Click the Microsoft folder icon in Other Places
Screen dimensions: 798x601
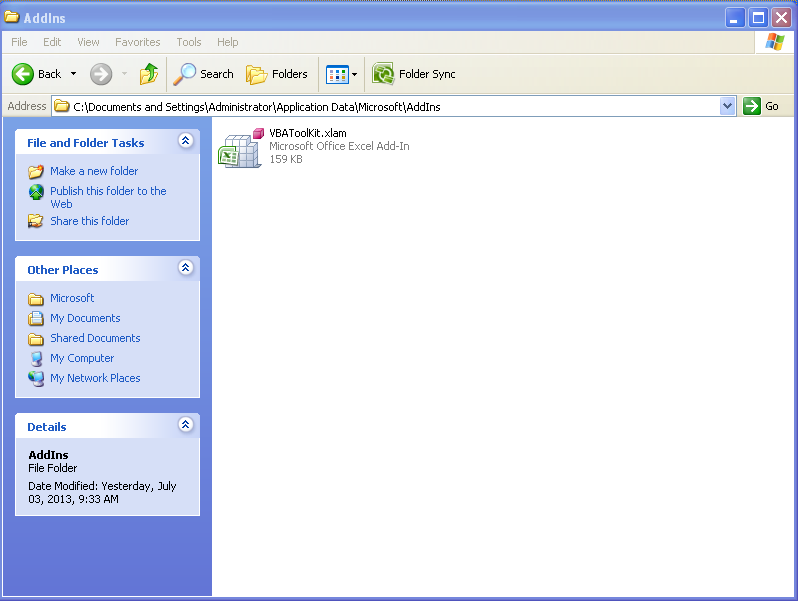click(36, 298)
